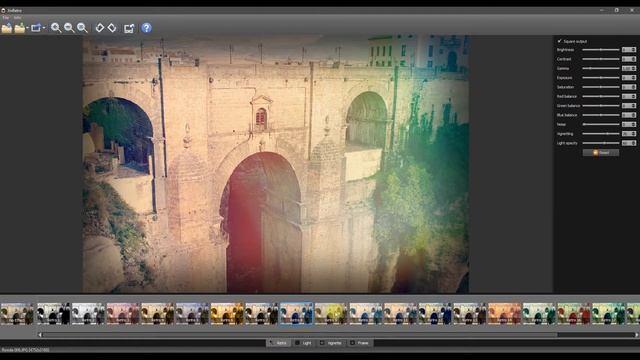Image resolution: width=640 pixels, height=360 pixels.
Task: Click the Exposure value spinner
Action: click(x=629, y=78)
